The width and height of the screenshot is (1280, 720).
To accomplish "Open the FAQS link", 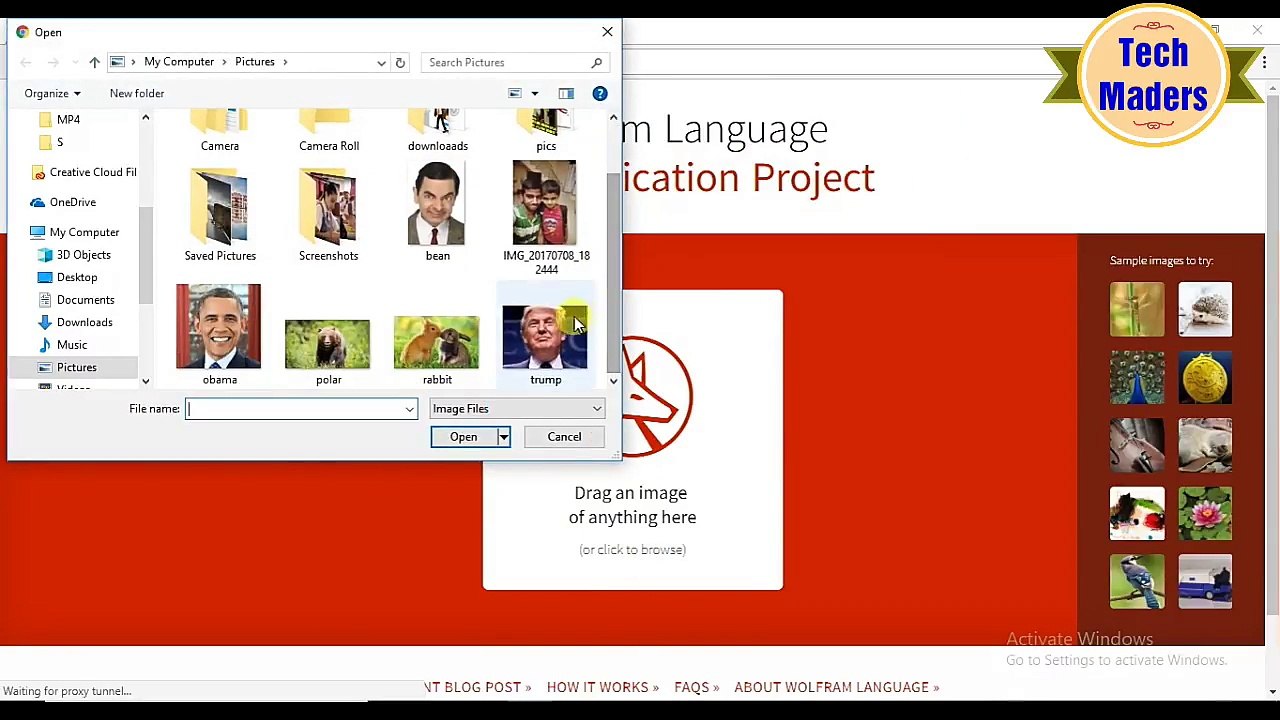I will click(697, 687).
